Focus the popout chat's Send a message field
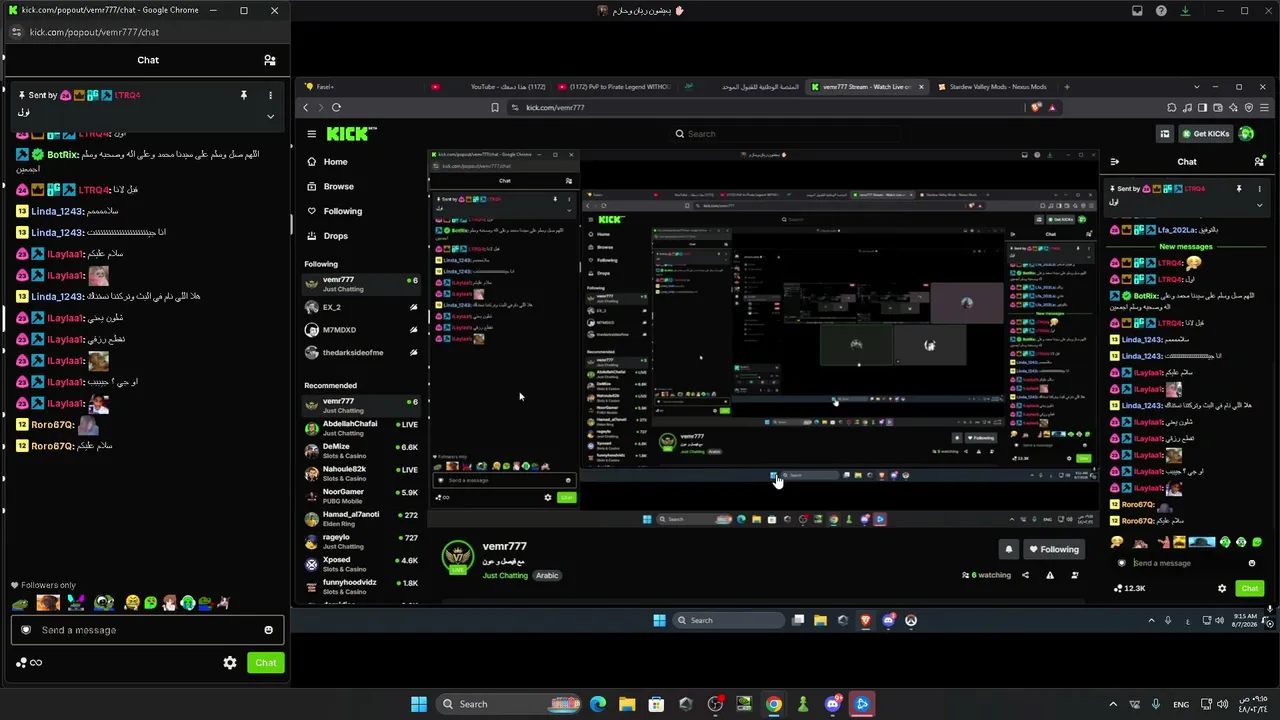This screenshot has height=720, width=1280. pos(148,630)
